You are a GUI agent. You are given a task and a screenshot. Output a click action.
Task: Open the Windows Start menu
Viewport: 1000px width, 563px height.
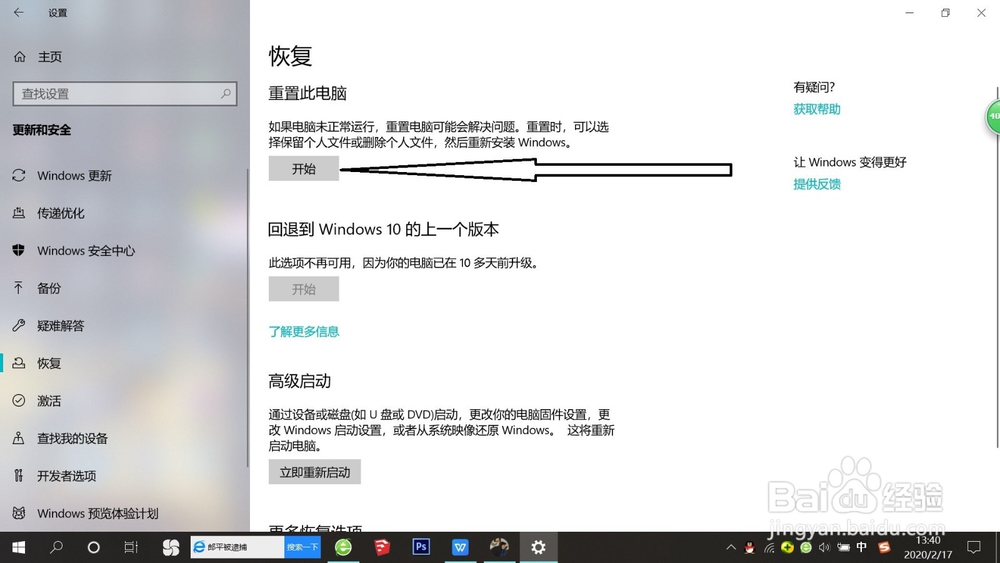[18, 547]
